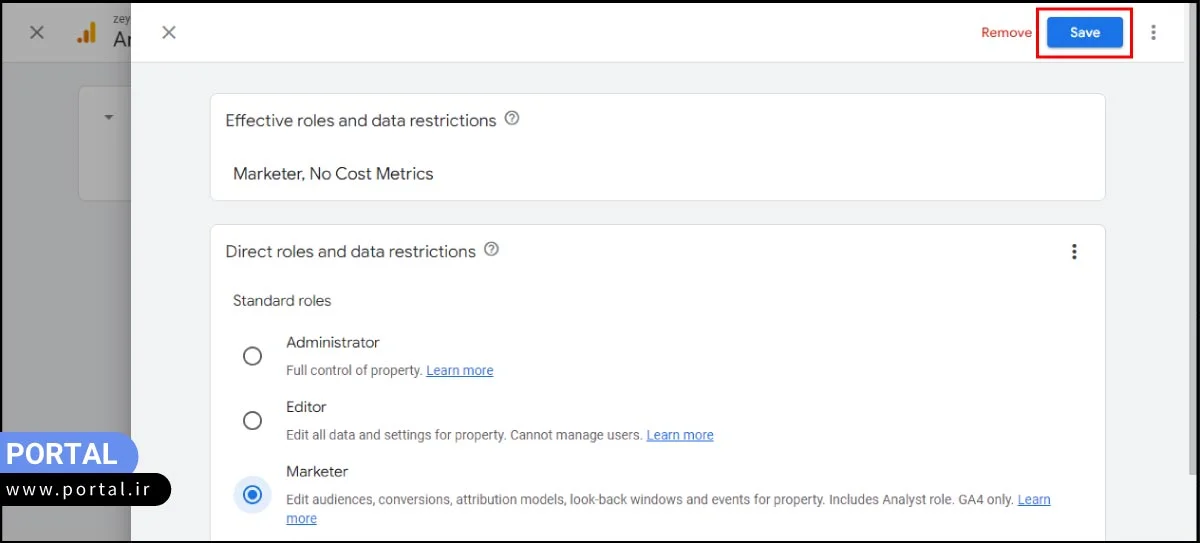Screen dimensions: 1200x543
Task: Click help icon beside Effective roles heading
Action: pyautogui.click(x=512, y=119)
